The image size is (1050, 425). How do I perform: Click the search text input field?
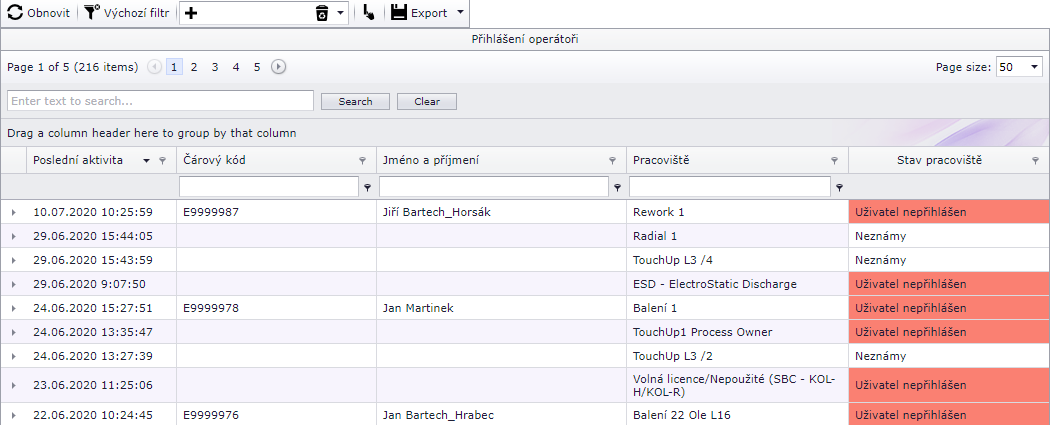click(x=160, y=101)
